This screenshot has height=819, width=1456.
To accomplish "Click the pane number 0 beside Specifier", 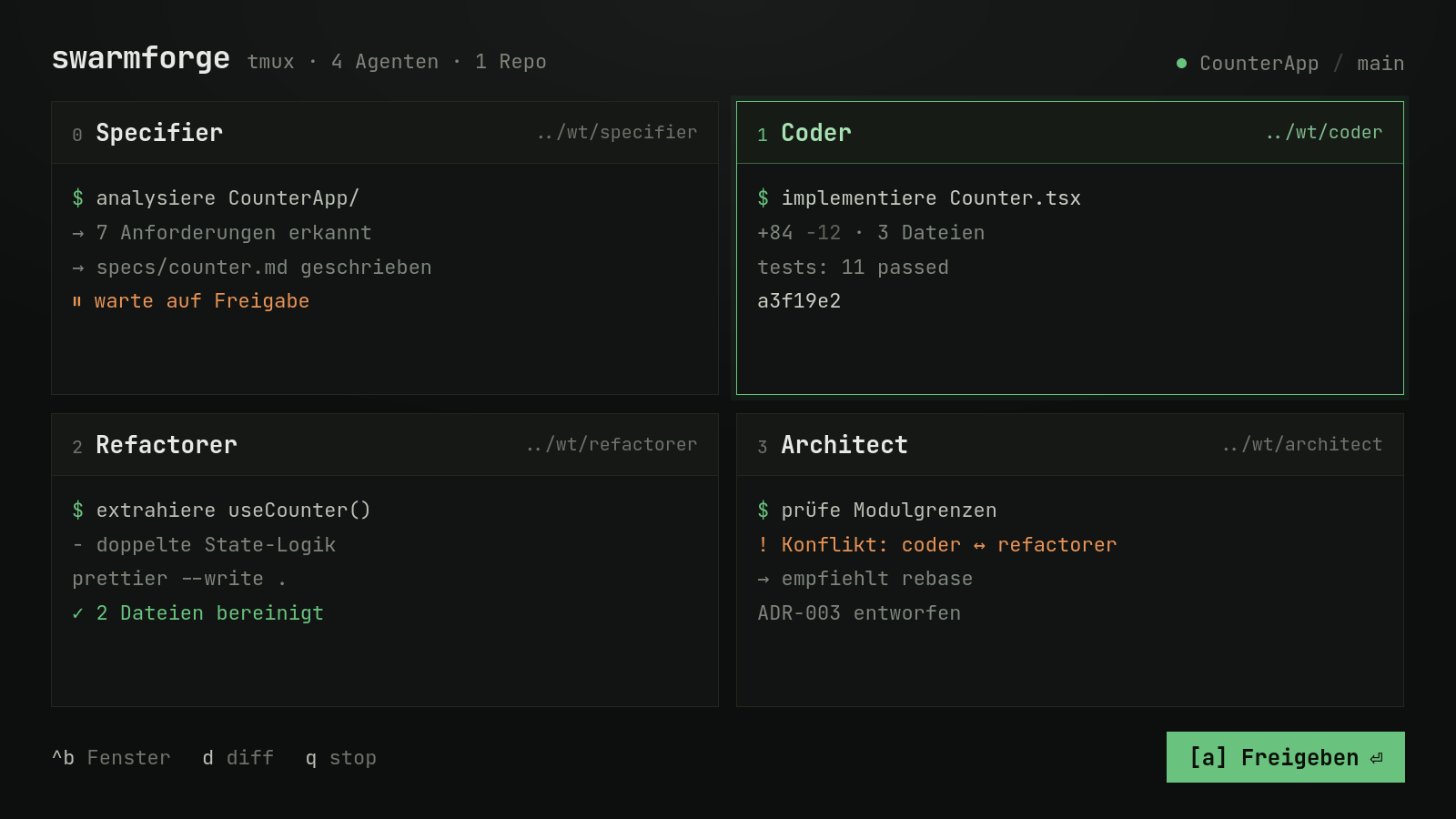I will 77,135.
